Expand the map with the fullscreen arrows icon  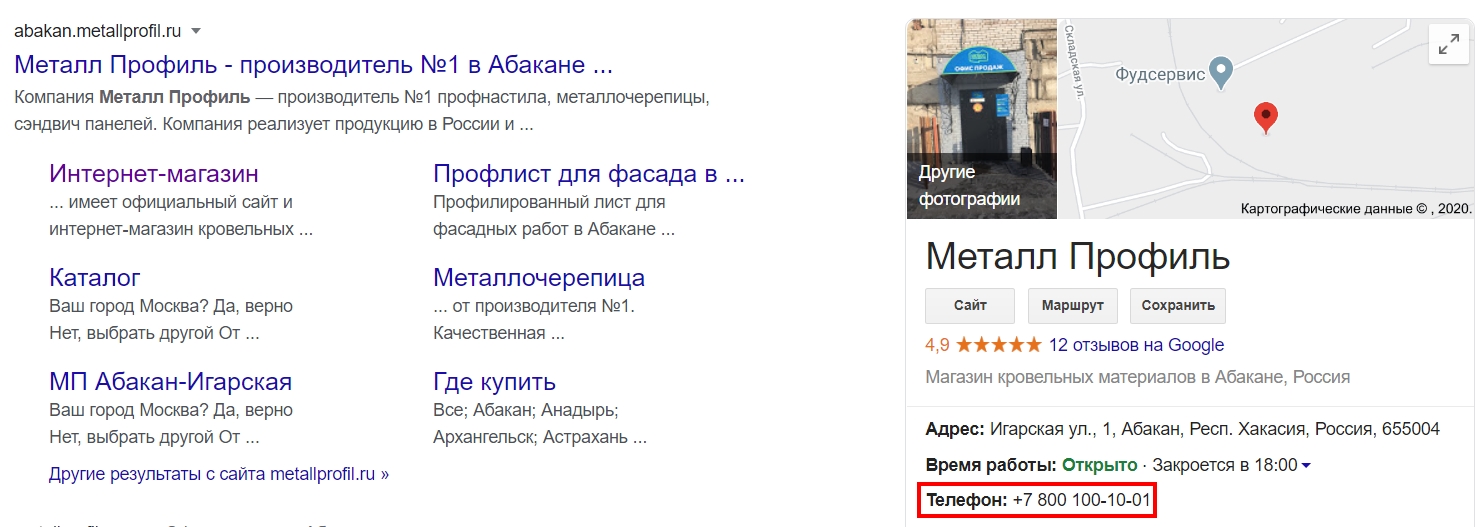pyautogui.click(x=1448, y=45)
